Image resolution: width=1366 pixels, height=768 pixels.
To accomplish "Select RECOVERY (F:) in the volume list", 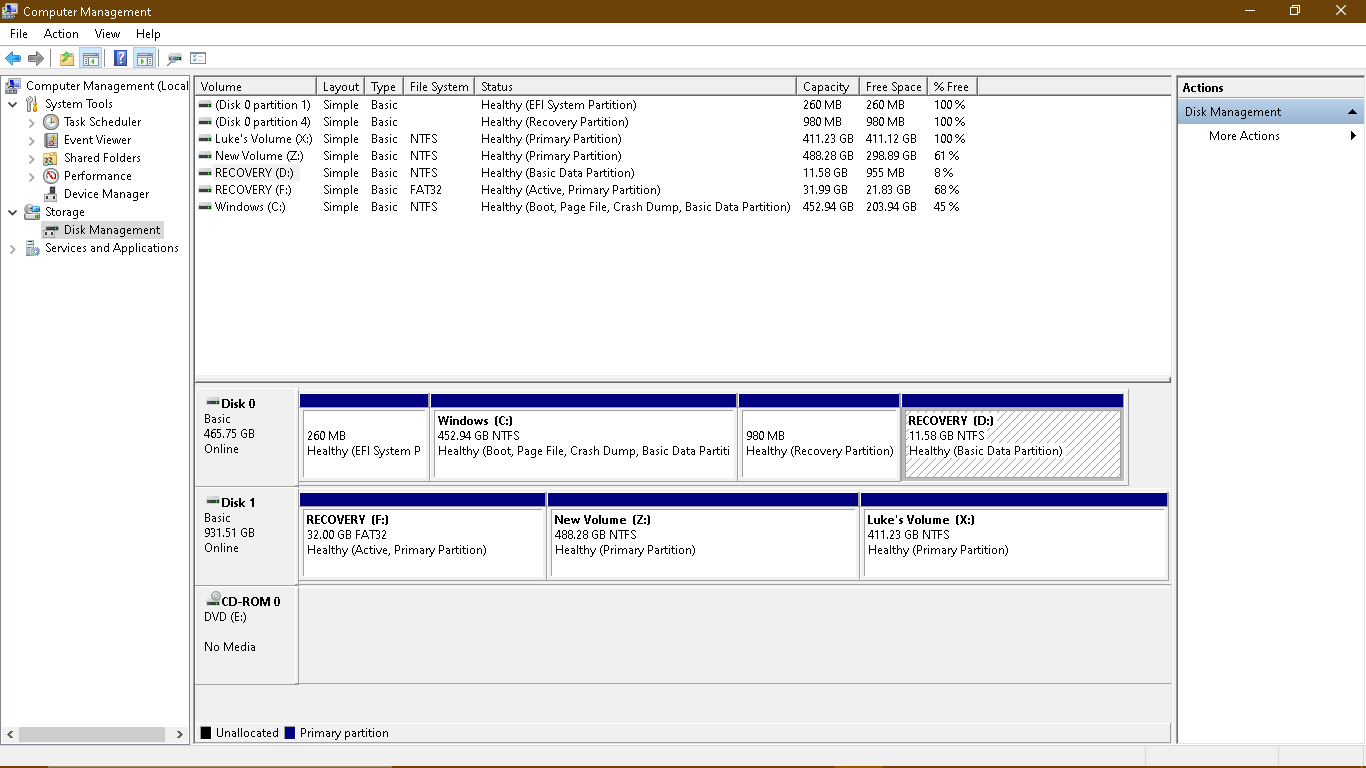I will point(584,190).
